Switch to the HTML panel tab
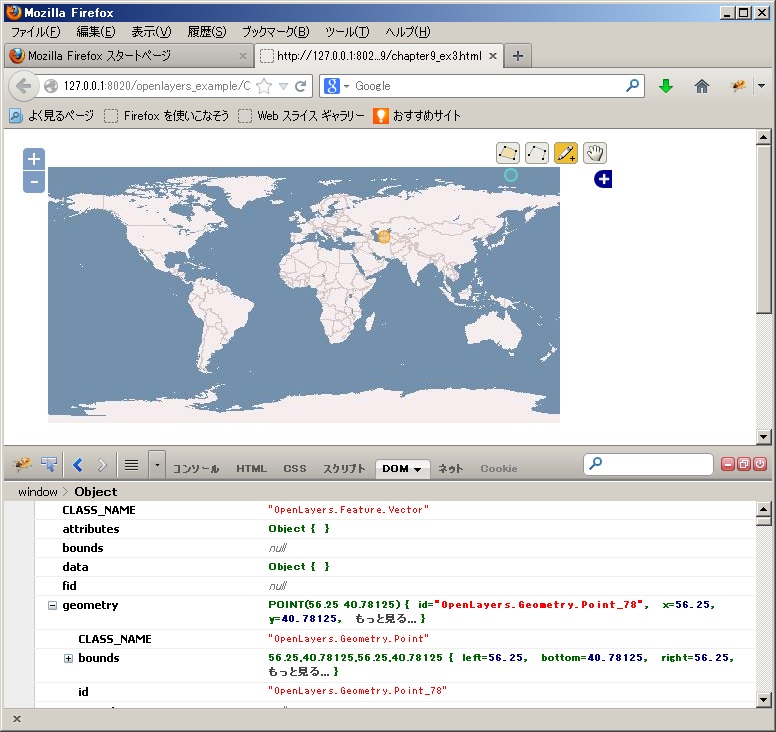This screenshot has width=776, height=732. (251, 468)
